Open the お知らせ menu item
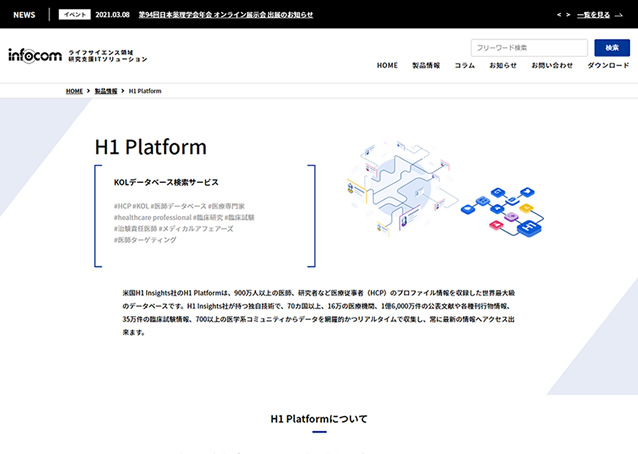Image resolution: width=638 pixels, height=454 pixels. tap(503, 65)
